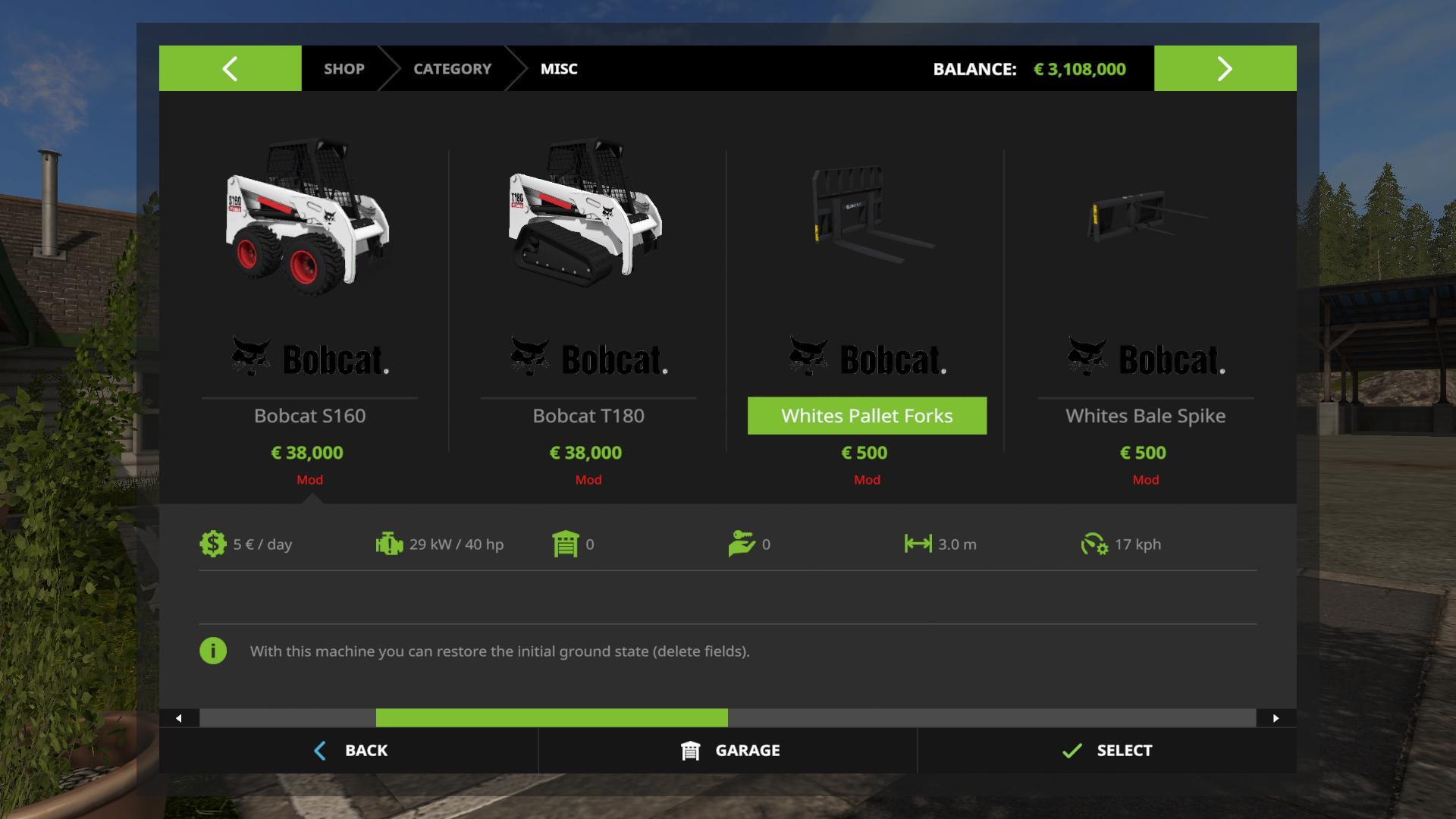Click the max speed gauge icon

[1094, 544]
